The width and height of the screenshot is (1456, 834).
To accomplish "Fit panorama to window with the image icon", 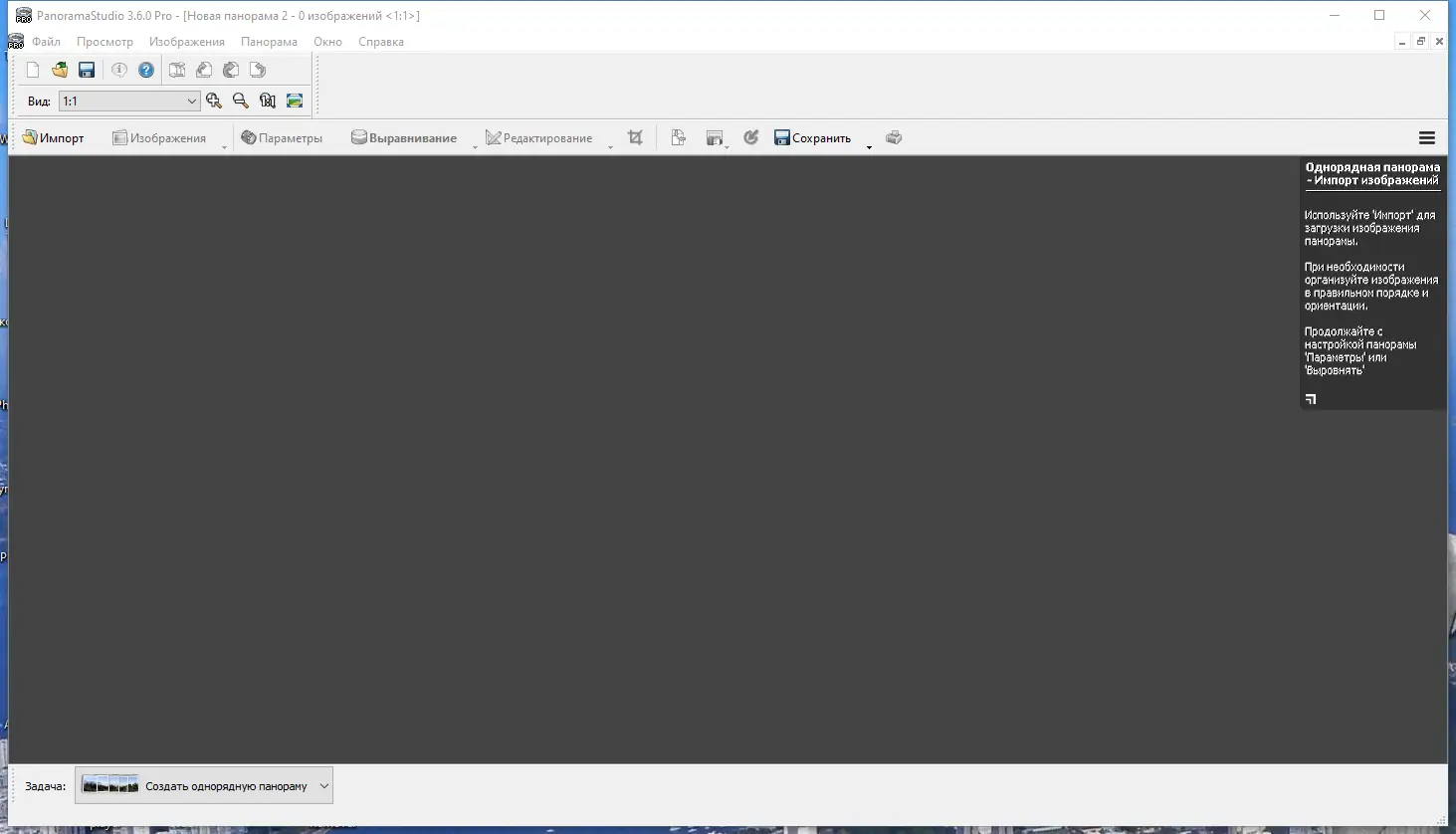I will (294, 101).
